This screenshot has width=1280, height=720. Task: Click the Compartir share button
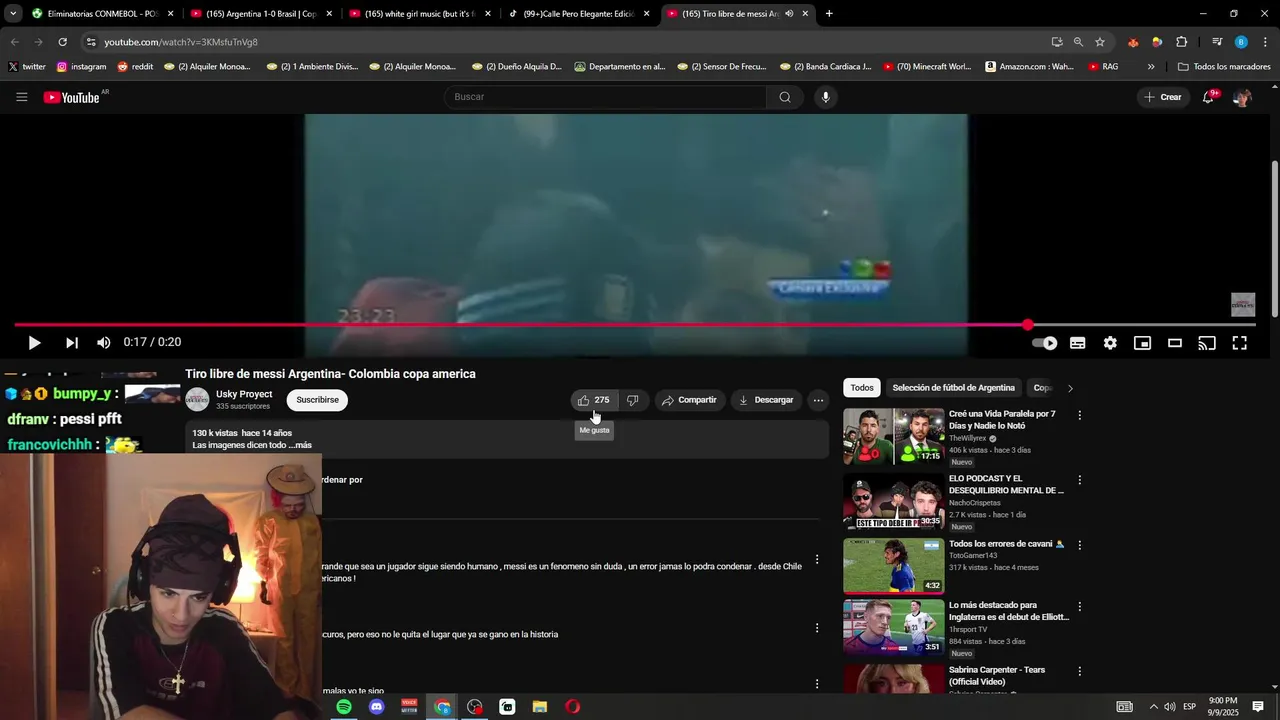690,400
